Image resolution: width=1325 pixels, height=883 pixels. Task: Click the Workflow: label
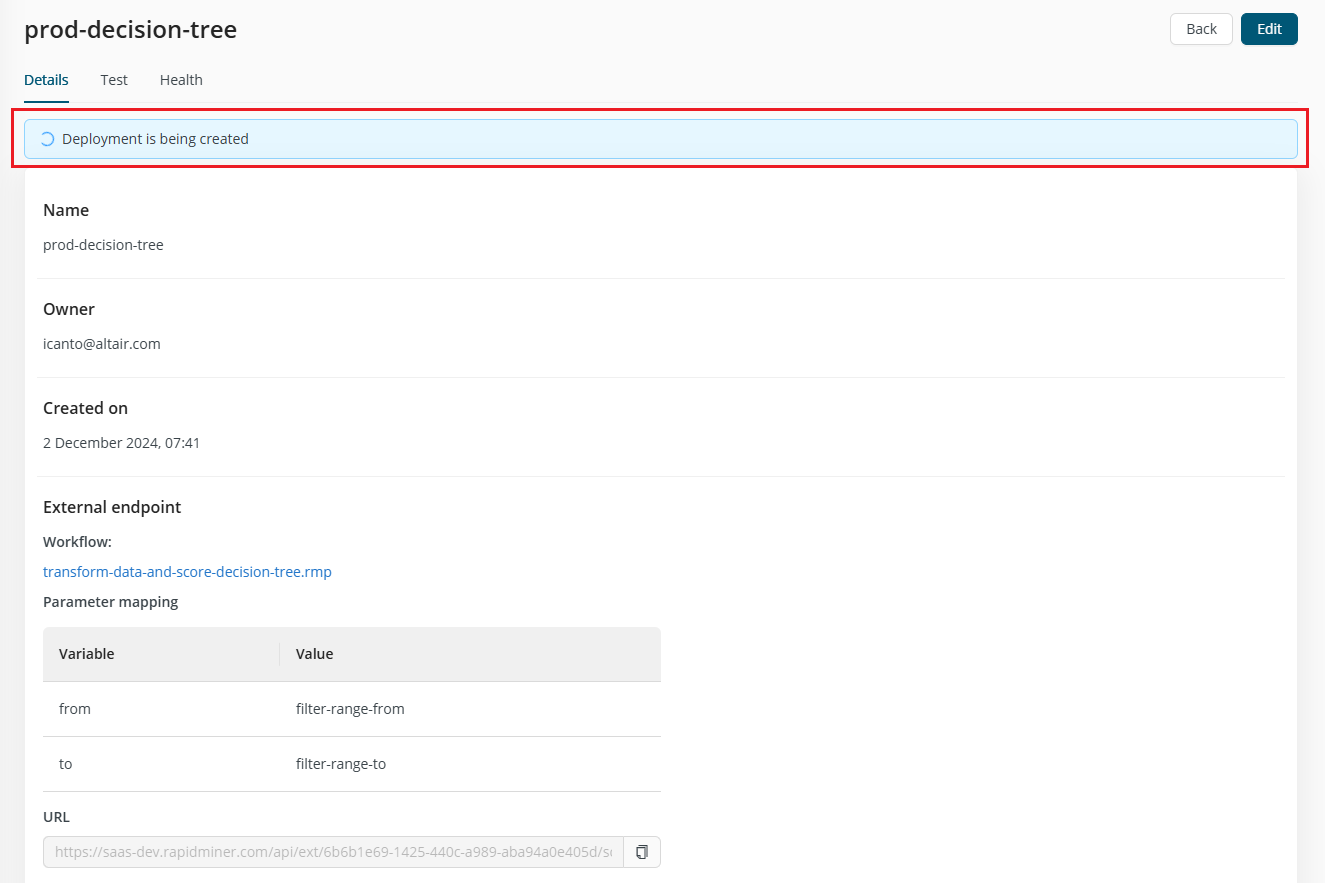[x=77, y=542]
